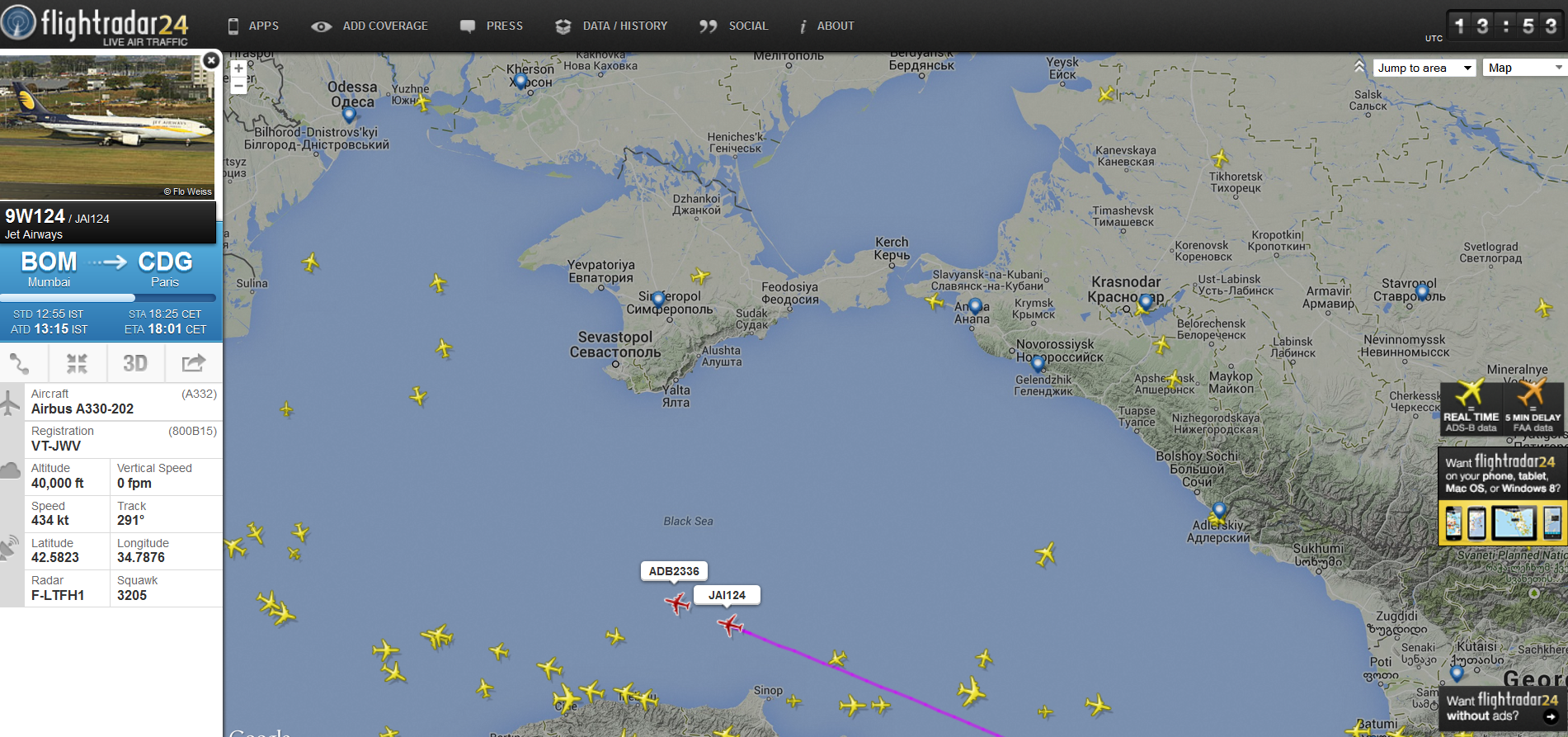The width and height of the screenshot is (1568, 737).
Task: Collapse the top-right controls chevron
Action: pyautogui.click(x=1359, y=66)
